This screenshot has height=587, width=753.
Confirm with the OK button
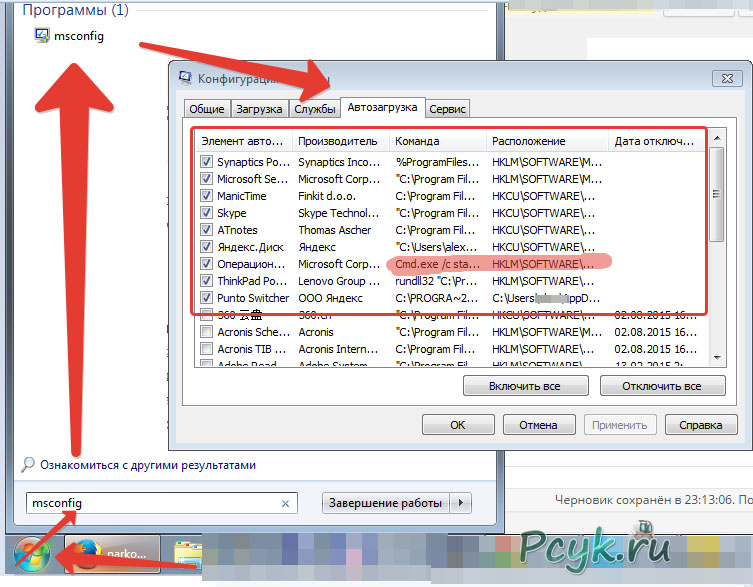coord(458,425)
